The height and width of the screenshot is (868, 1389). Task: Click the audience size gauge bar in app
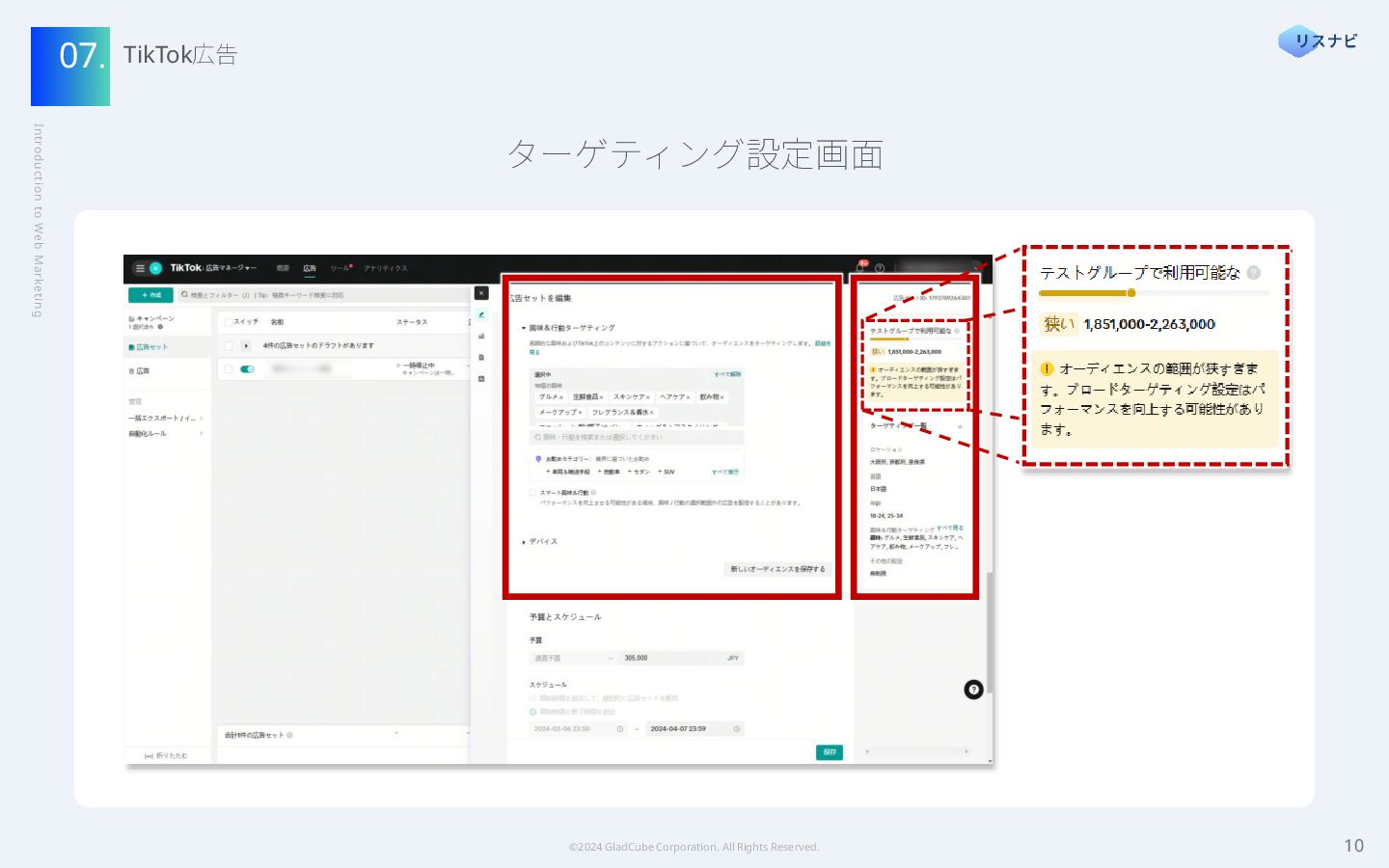916,339
